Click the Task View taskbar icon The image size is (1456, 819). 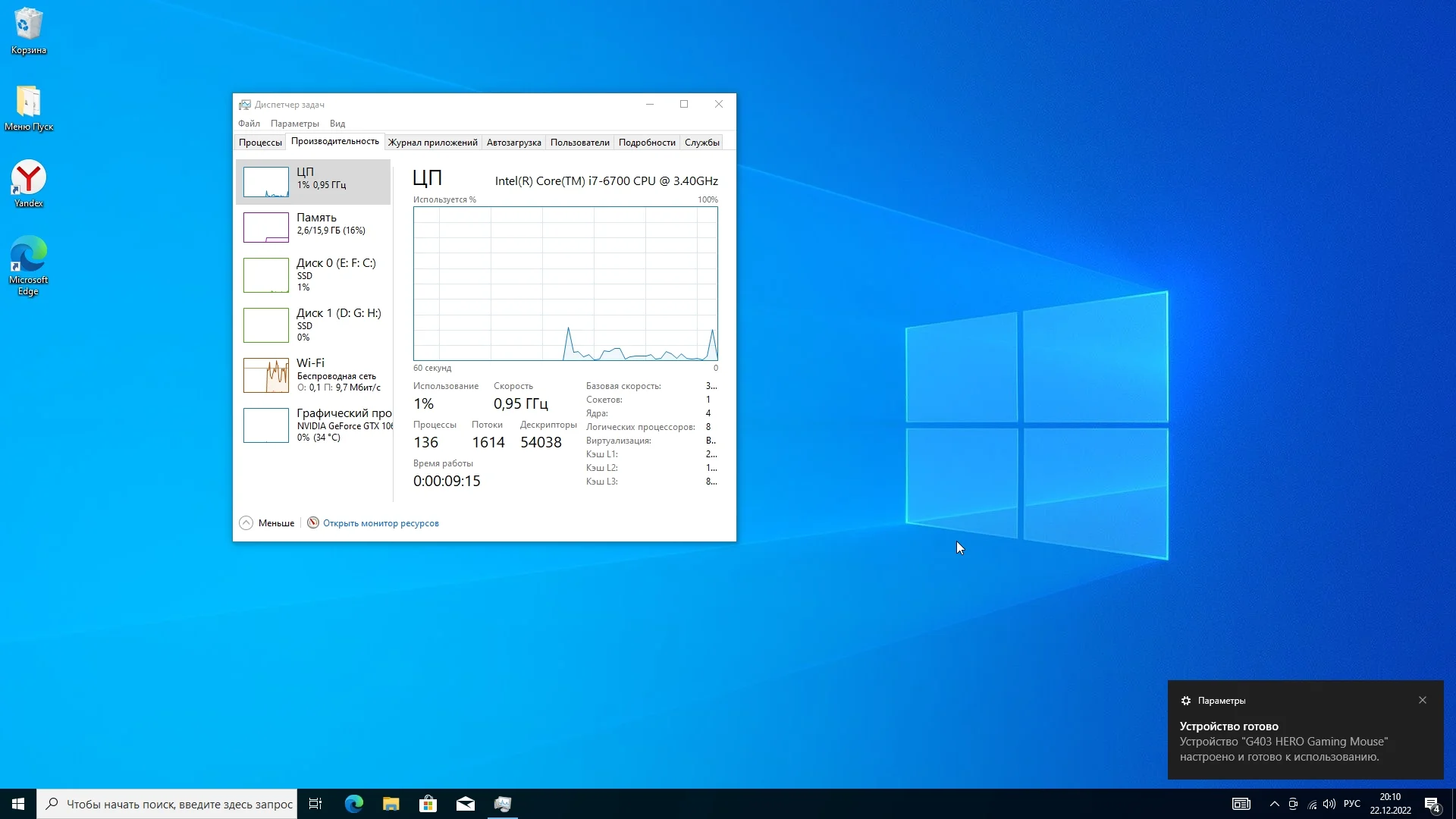(315, 804)
